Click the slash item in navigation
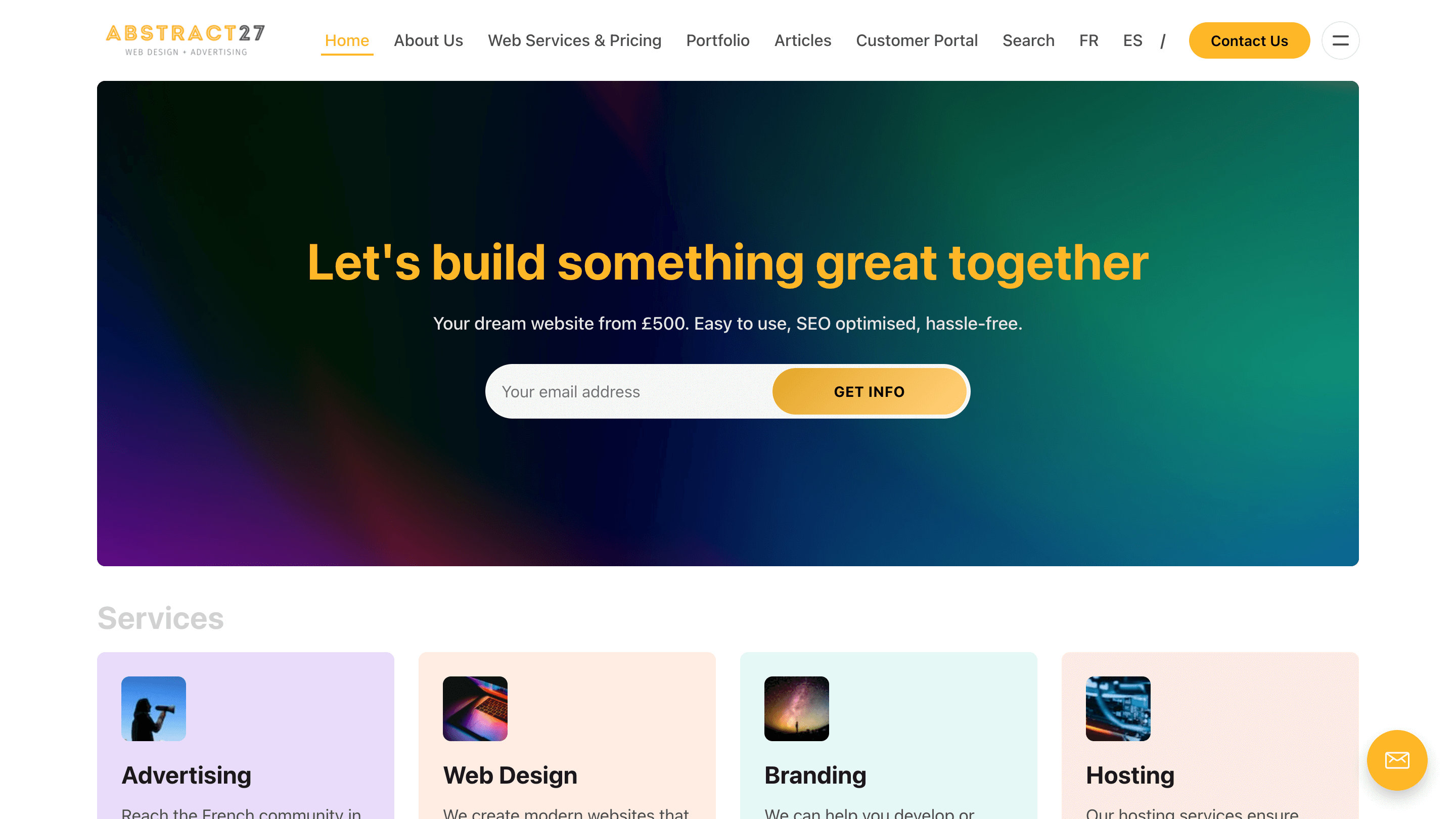 click(1163, 40)
